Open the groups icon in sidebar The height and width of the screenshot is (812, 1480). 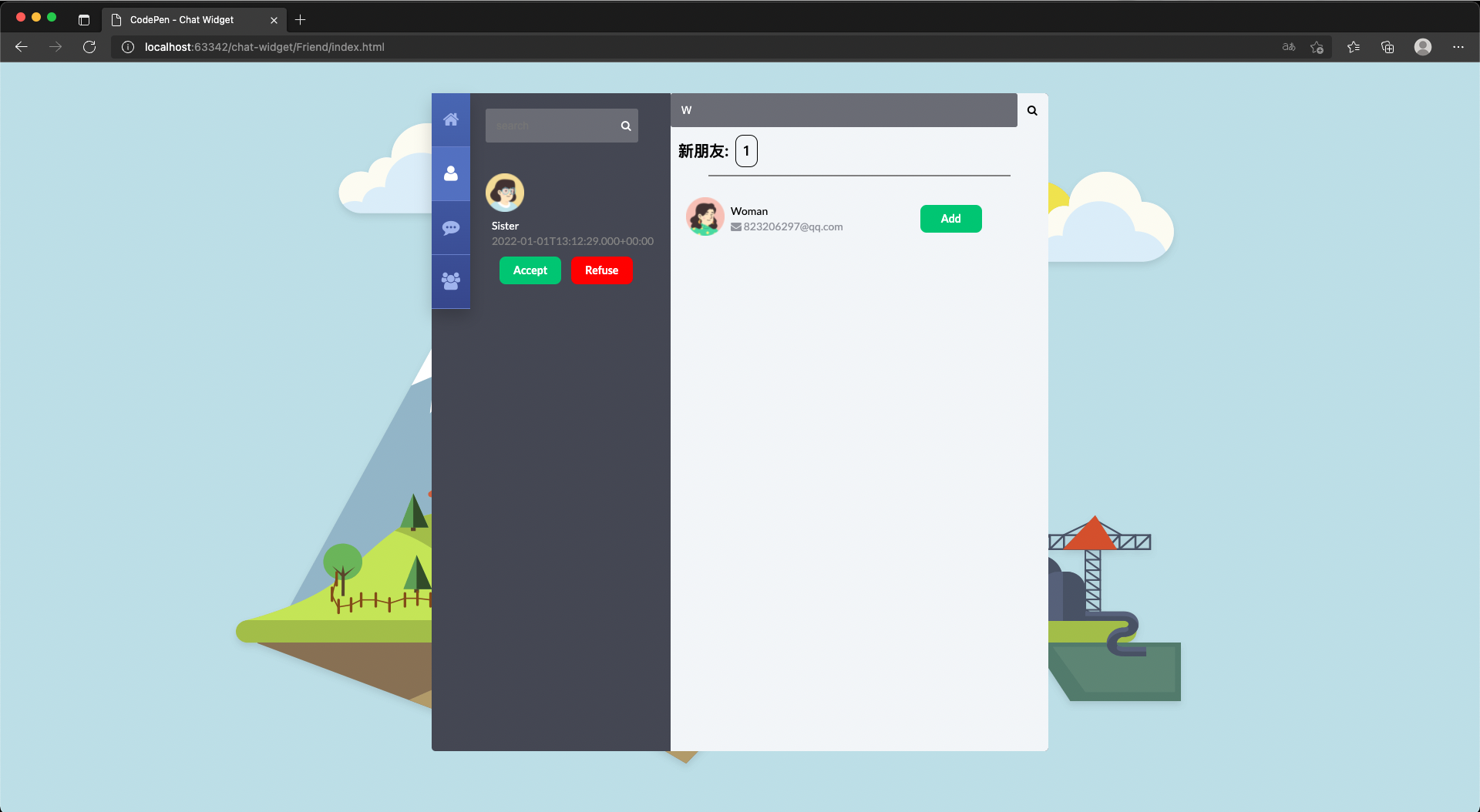click(x=451, y=281)
